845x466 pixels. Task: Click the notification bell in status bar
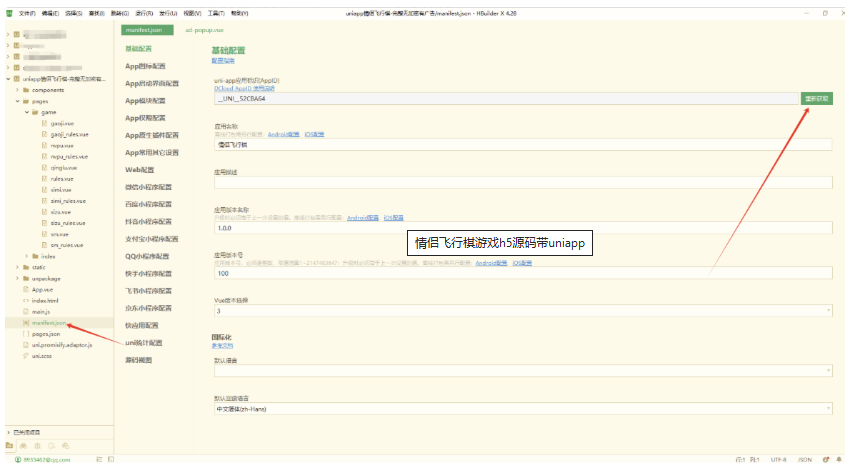(x=838, y=459)
